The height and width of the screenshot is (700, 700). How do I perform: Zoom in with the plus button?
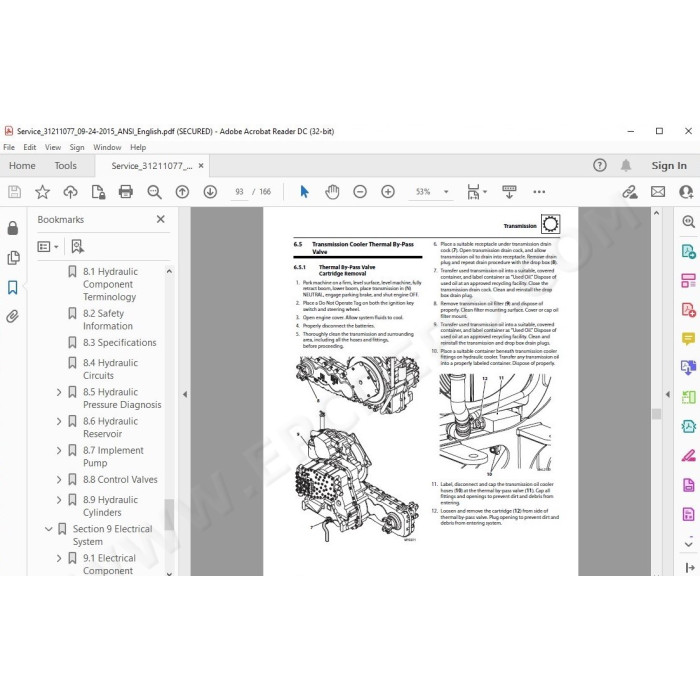coord(388,192)
